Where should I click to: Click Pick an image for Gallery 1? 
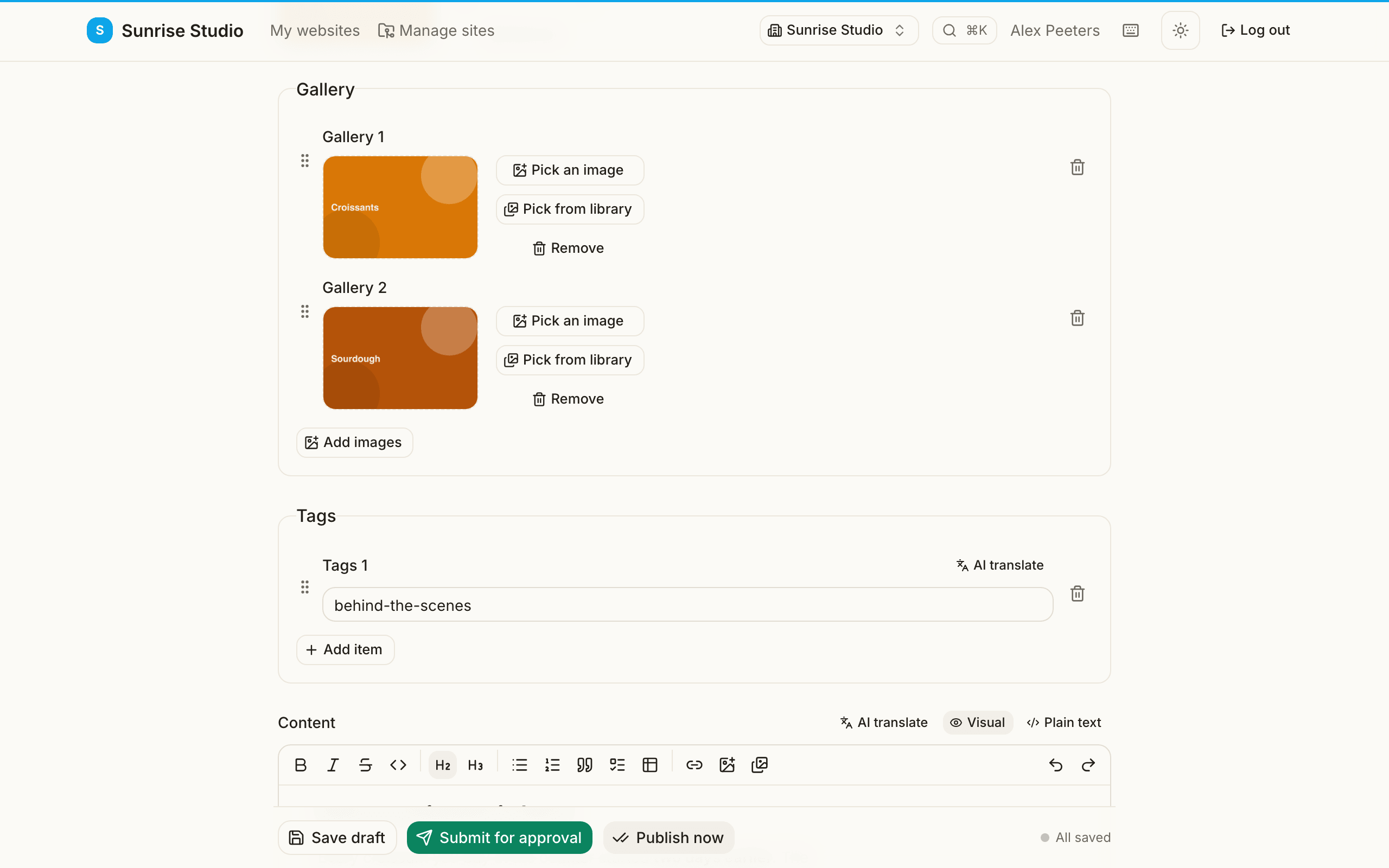click(x=570, y=170)
